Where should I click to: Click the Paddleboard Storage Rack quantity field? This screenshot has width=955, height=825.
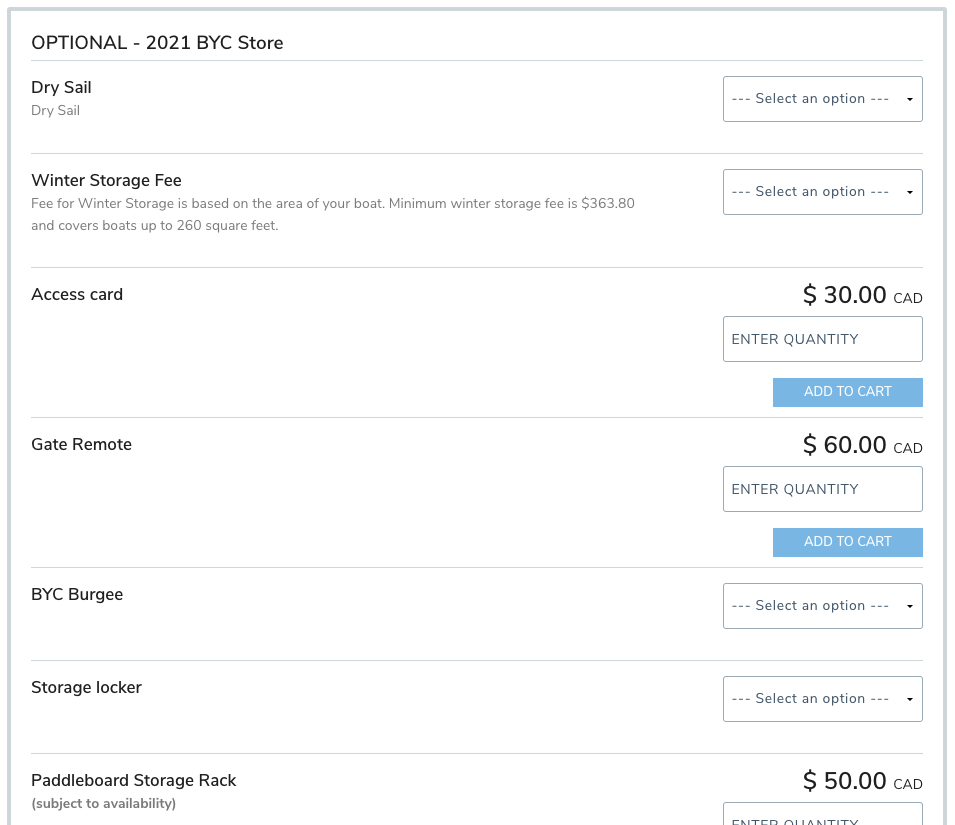(822, 815)
